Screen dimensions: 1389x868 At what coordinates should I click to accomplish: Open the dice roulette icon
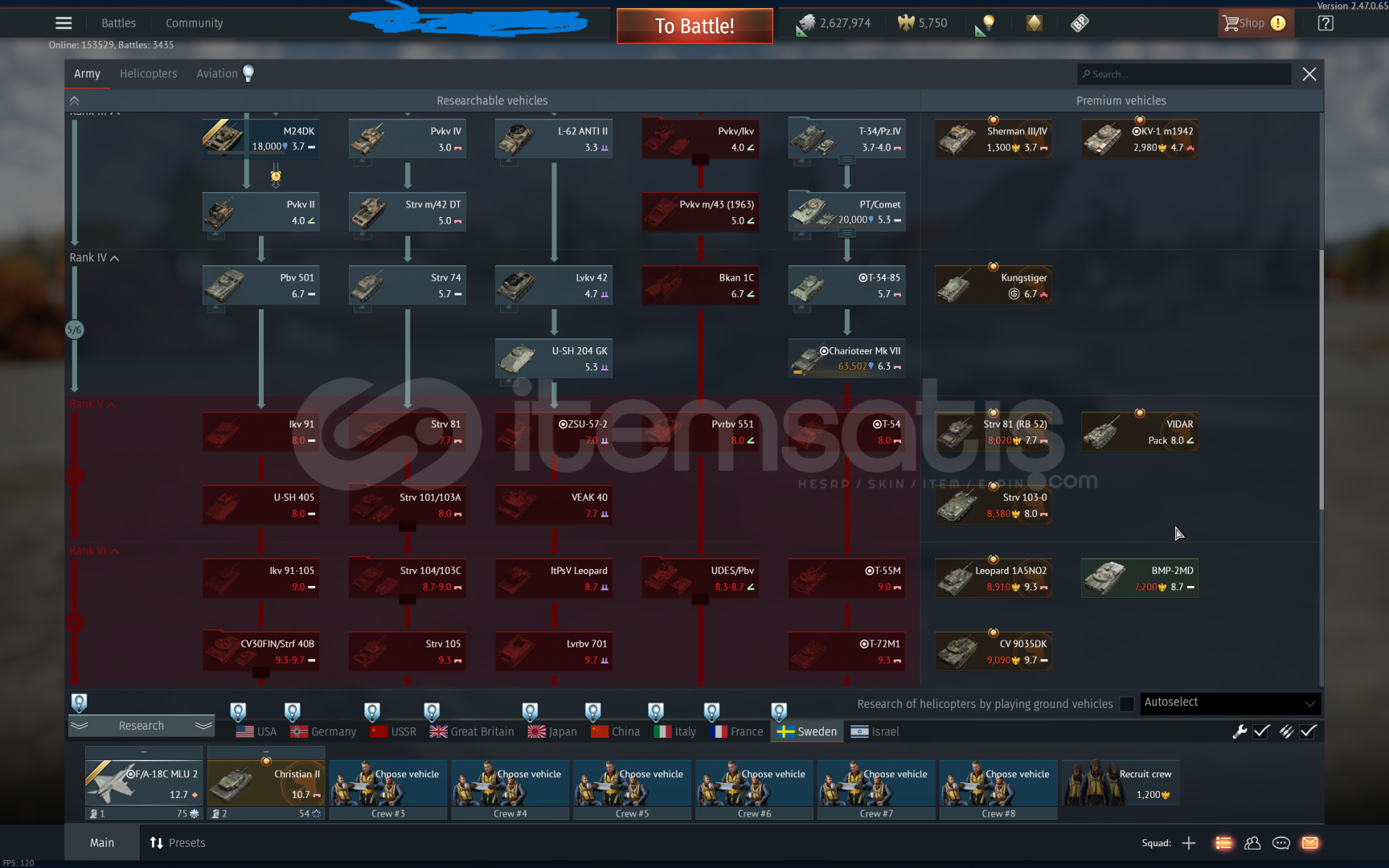tap(1080, 23)
